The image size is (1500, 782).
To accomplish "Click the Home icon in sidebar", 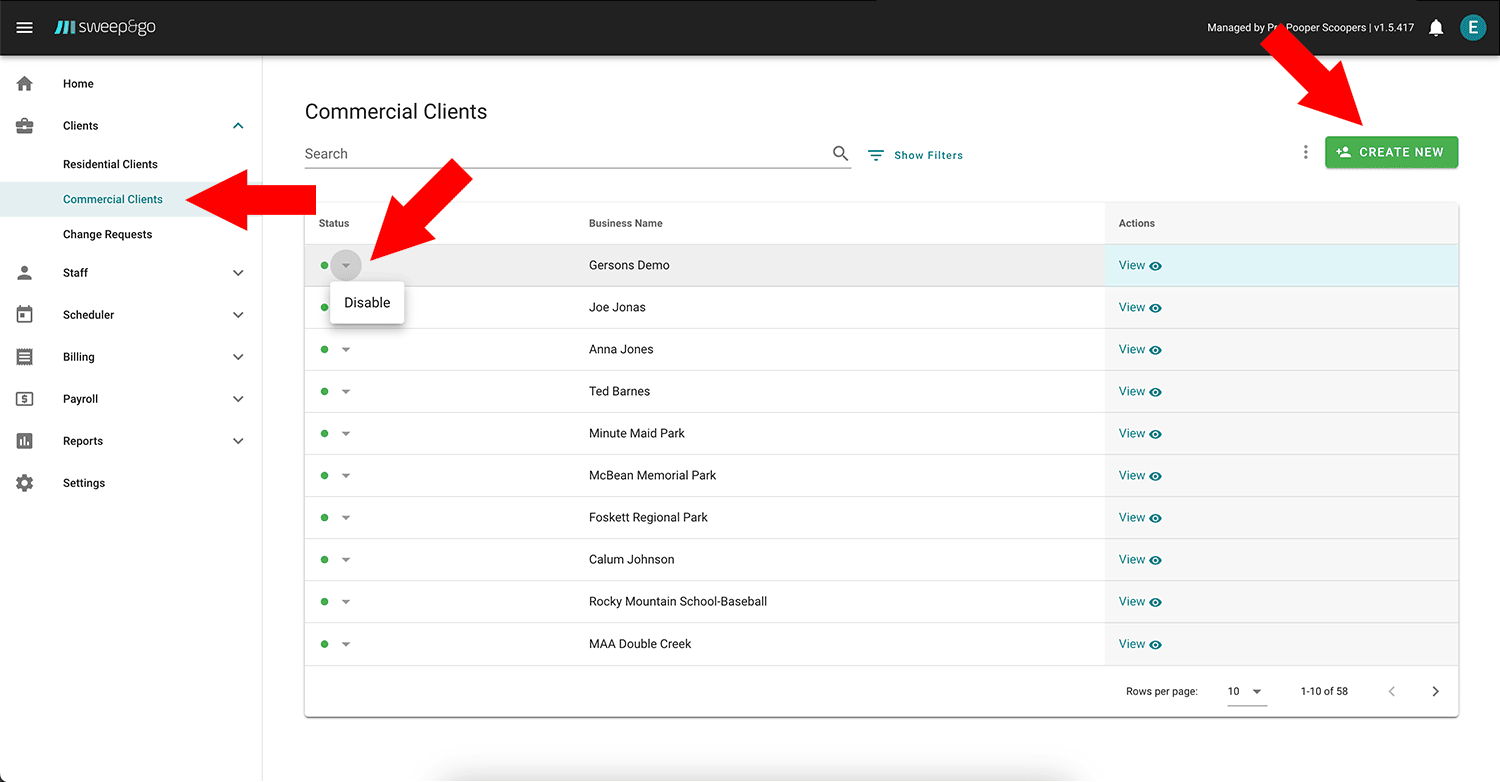I will [25, 84].
